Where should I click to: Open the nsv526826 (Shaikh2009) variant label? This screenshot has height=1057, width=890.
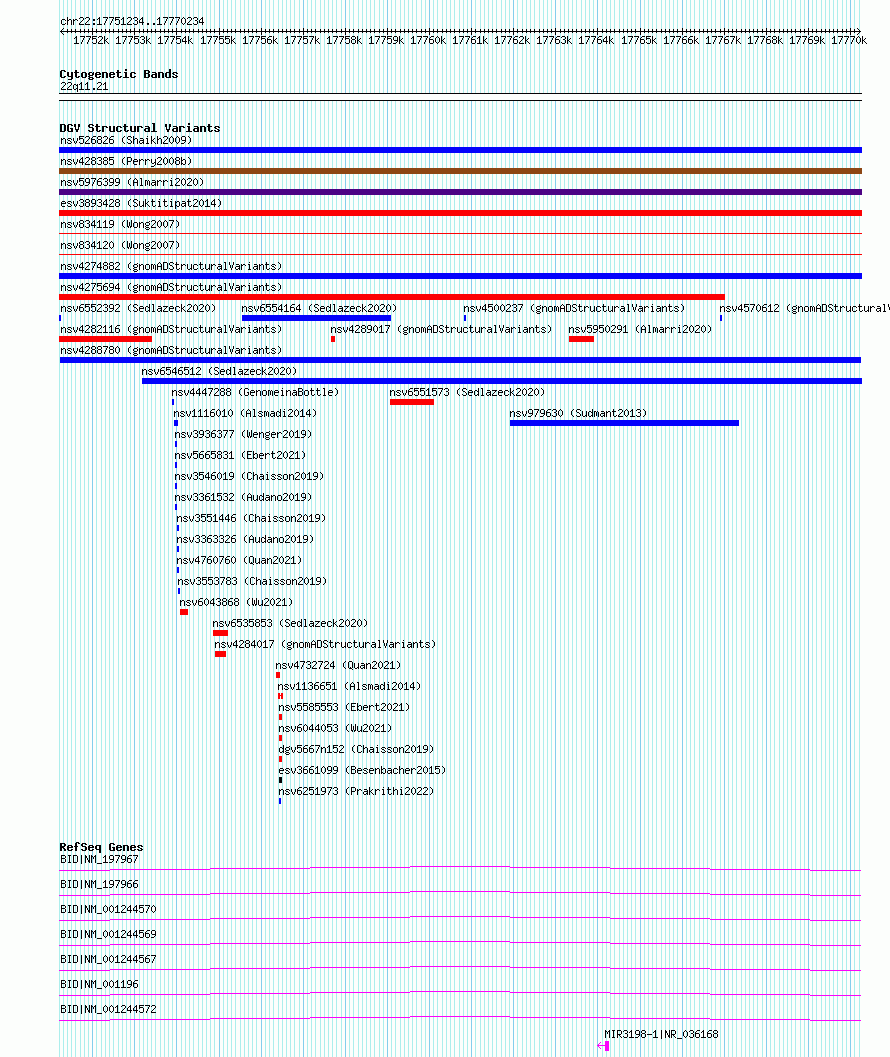(126, 140)
